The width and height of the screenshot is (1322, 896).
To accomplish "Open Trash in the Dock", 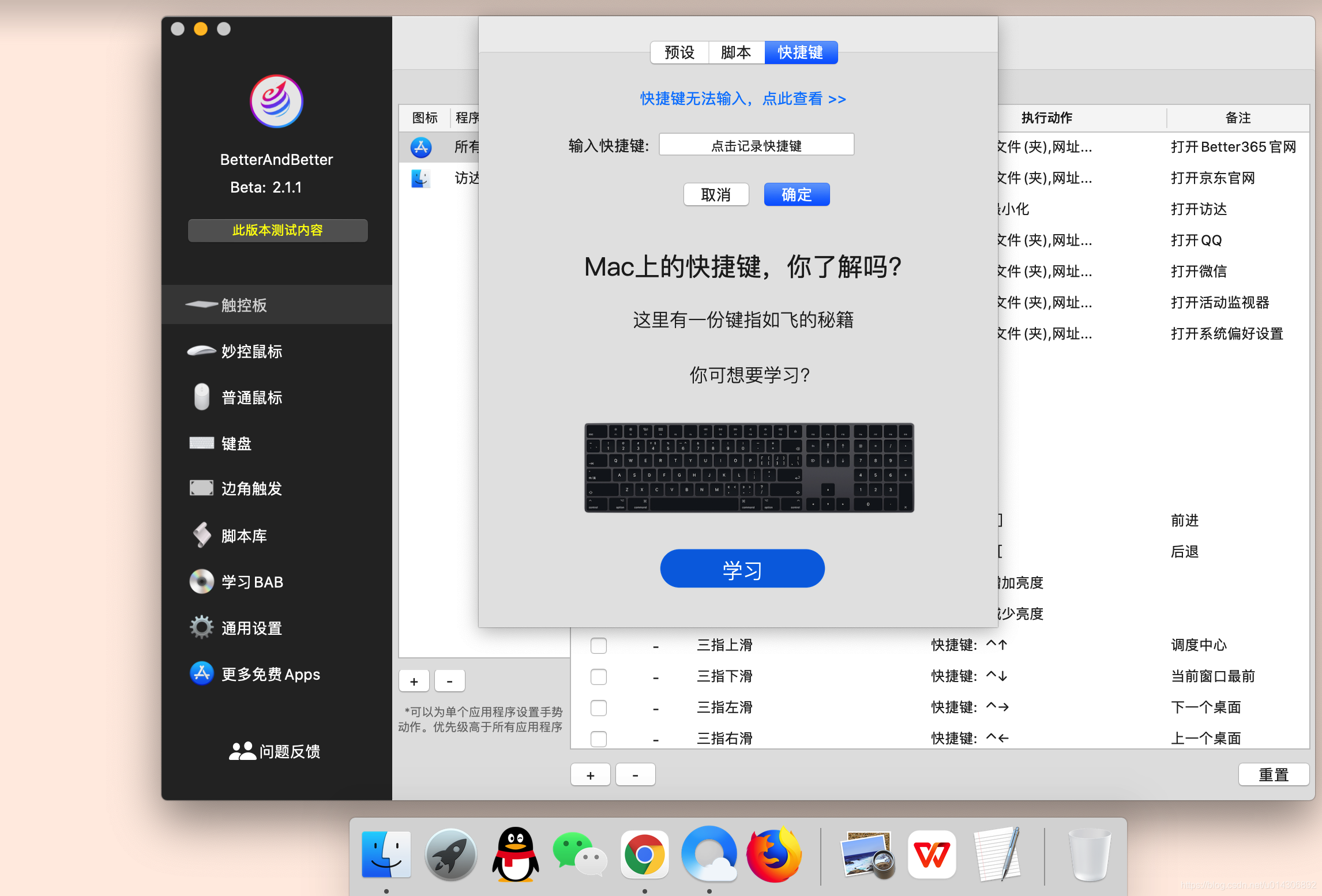I will point(1090,854).
